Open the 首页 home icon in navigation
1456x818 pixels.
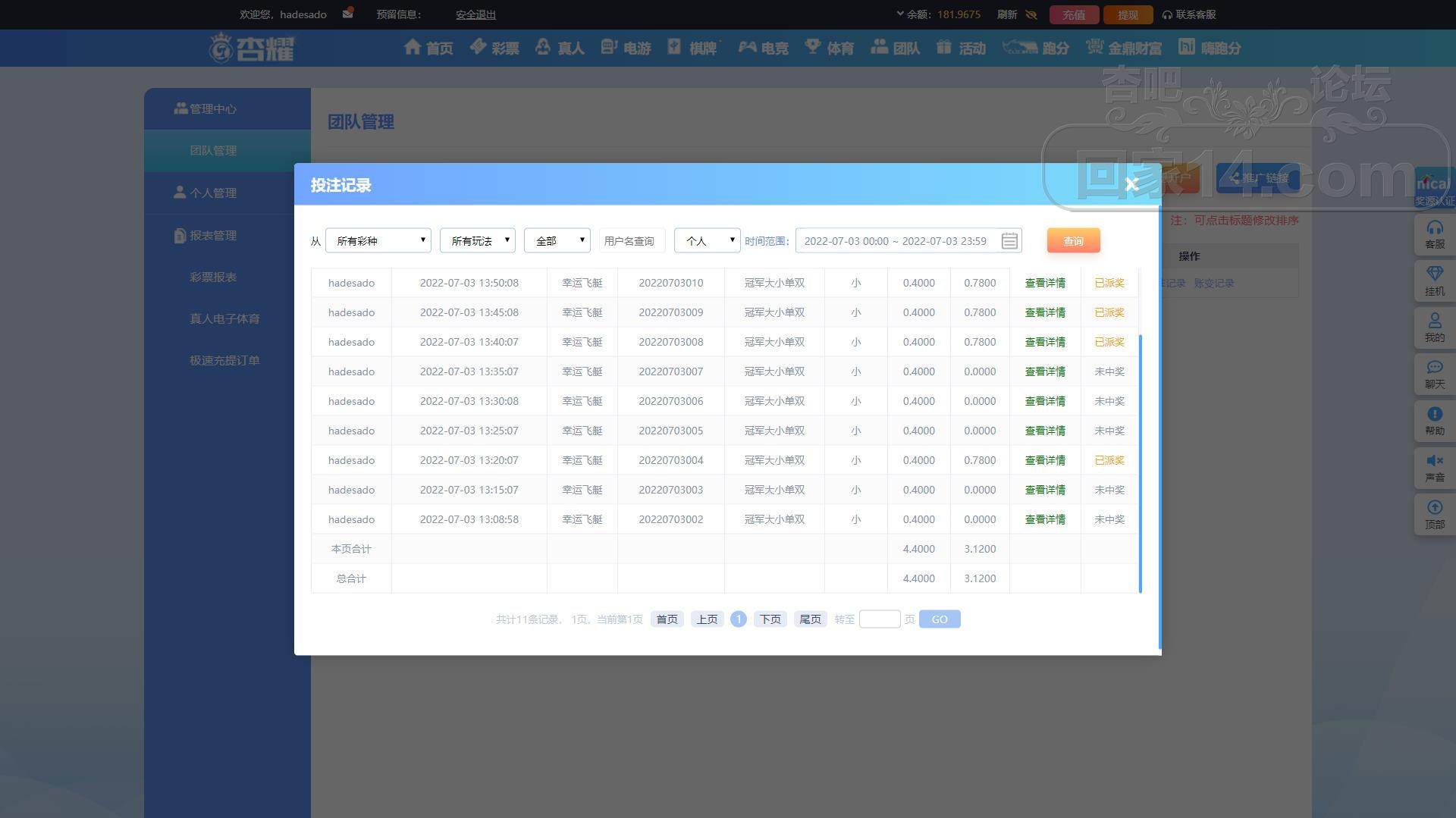(428, 48)
